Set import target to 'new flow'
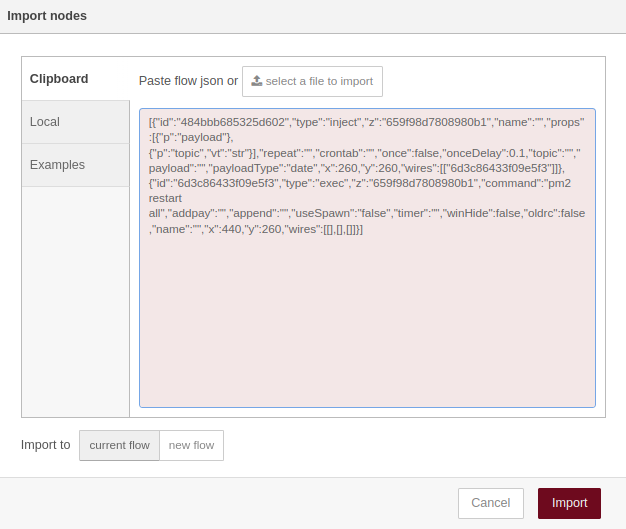626x529 pixels. pyautogui.click(x=191, y=445)
